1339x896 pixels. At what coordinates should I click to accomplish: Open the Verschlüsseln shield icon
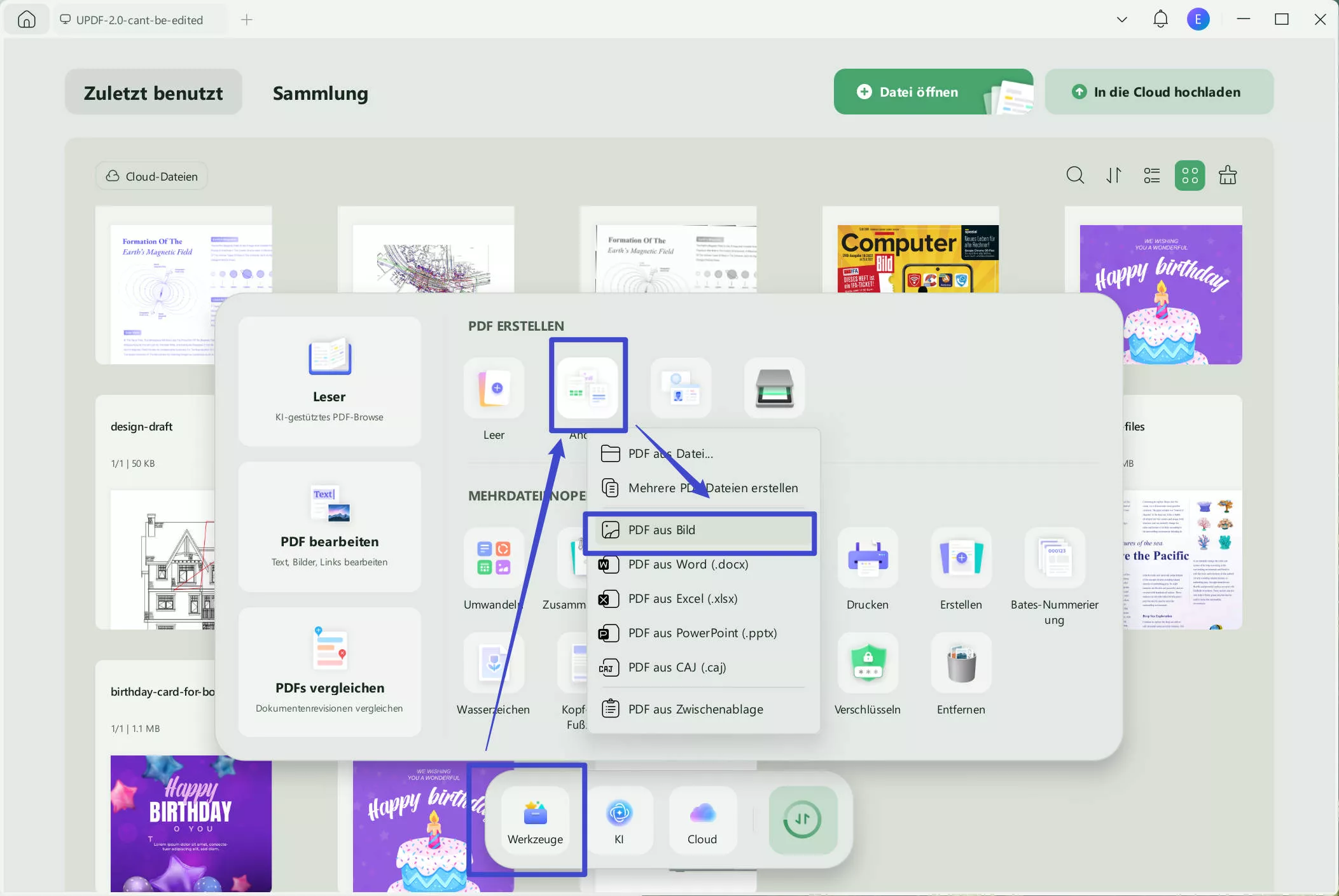pyautogui.click(x=868, y=663)
